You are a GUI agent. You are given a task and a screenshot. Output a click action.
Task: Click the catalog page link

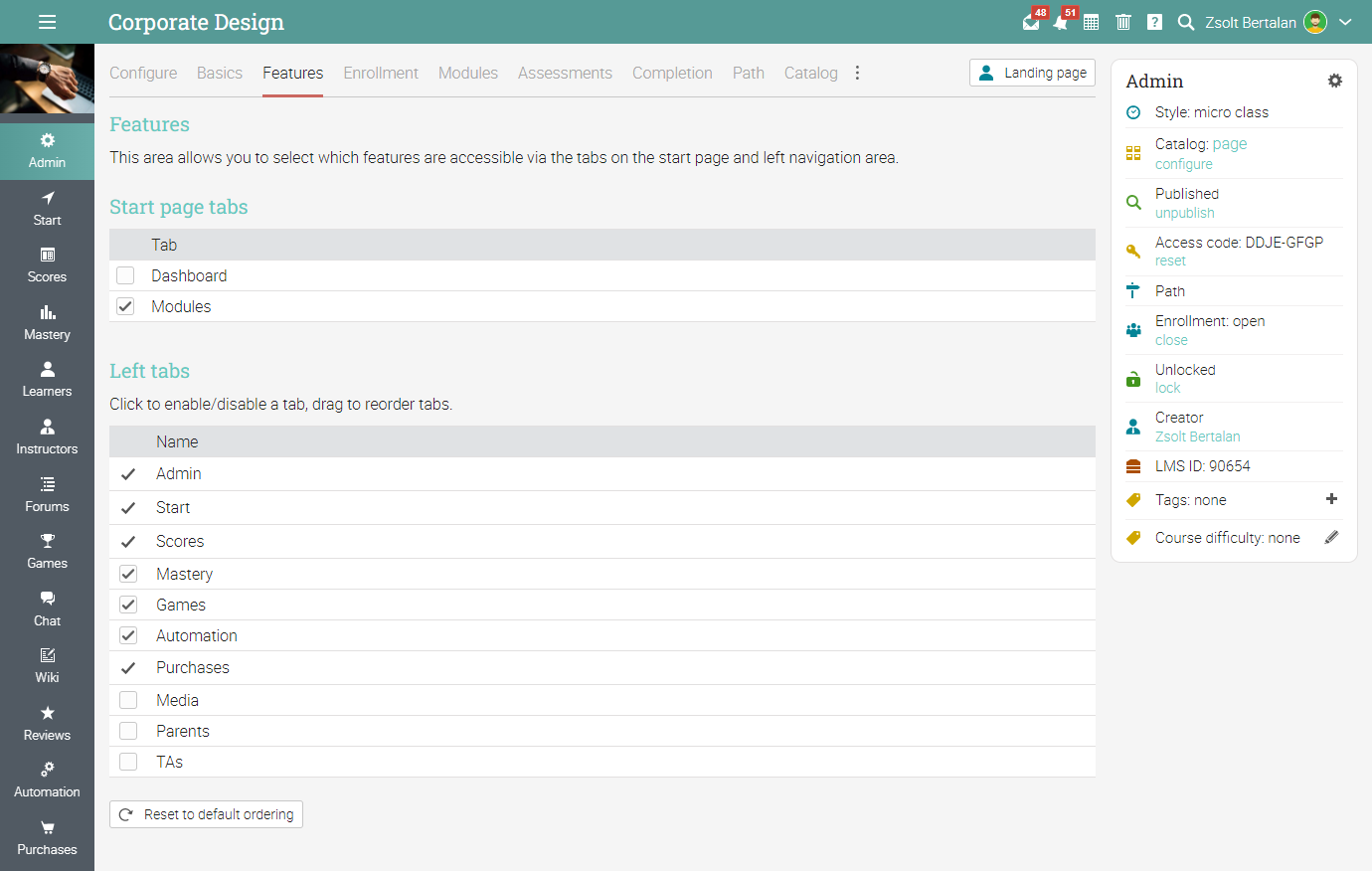pyautogui.click(x=1230, y=144)
